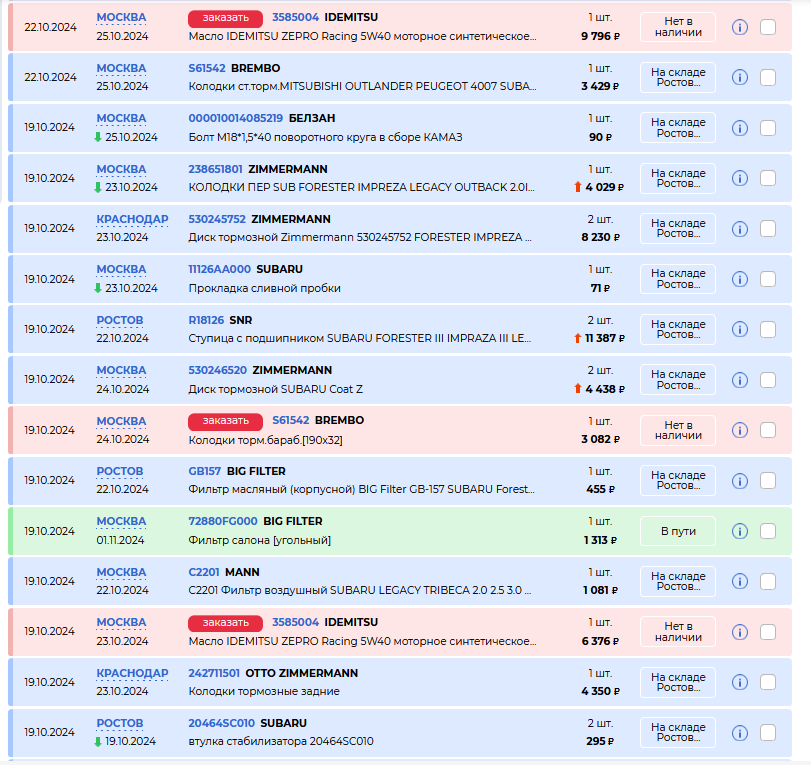Tick checkbox in 238651801 ZIMMERMANN row
The width and height of the screenshot is (811, 765).
point(768,178)
